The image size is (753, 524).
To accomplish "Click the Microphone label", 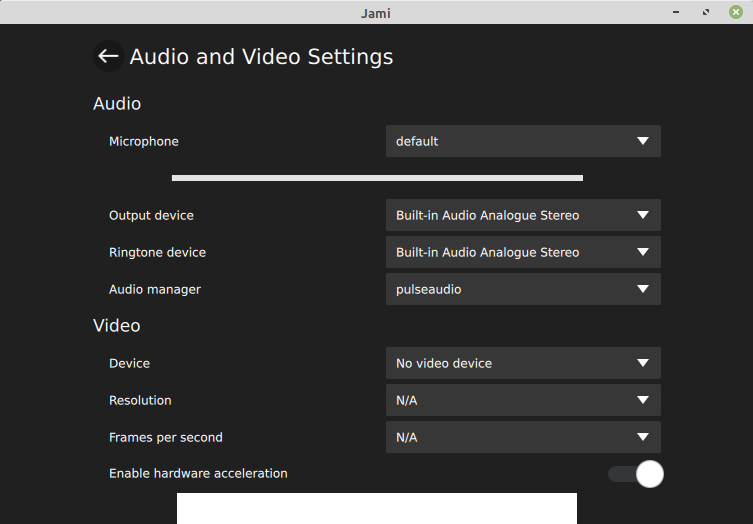I will [x=144, y=141].
